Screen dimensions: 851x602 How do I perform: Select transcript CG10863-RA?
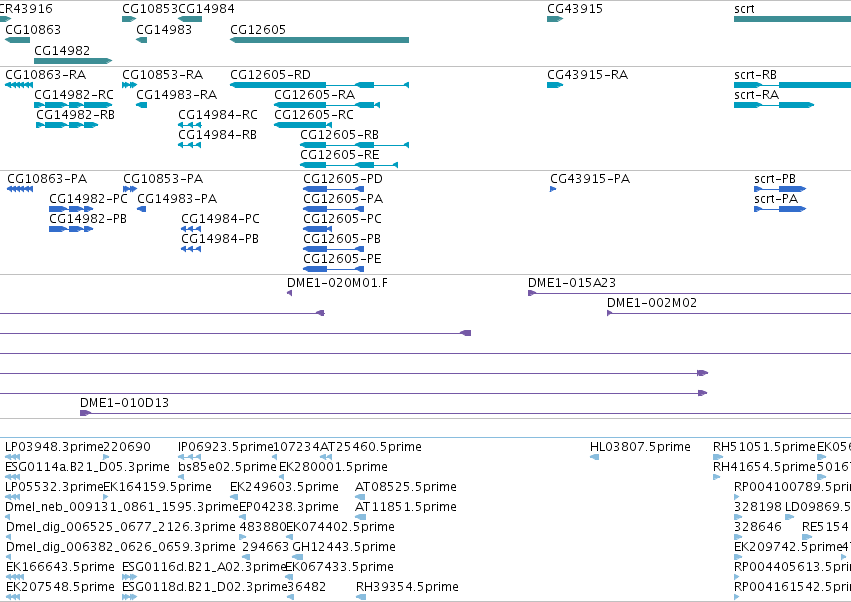19,85
